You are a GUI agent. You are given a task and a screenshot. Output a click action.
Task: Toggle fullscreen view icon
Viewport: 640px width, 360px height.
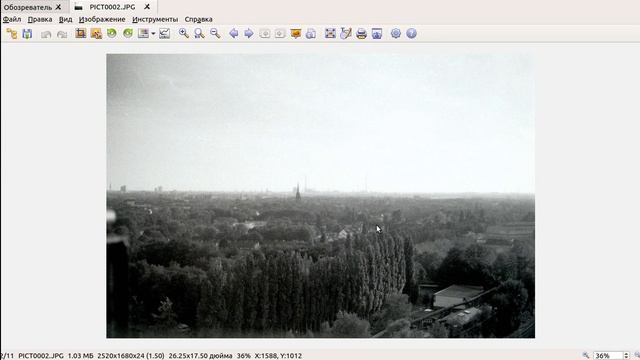tap(330, 33)
